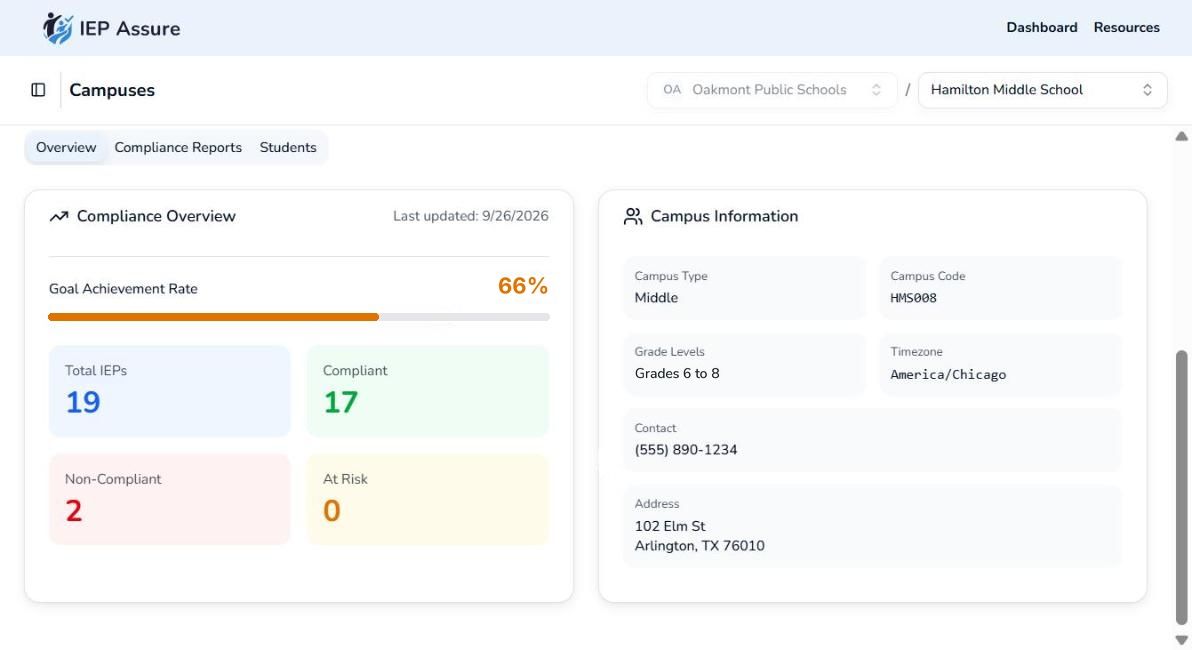The height and width of the screenshot is (650, 1192).
Task: Click the Campuses page heading
Action: pyautogui.click(x=112, y=90)
